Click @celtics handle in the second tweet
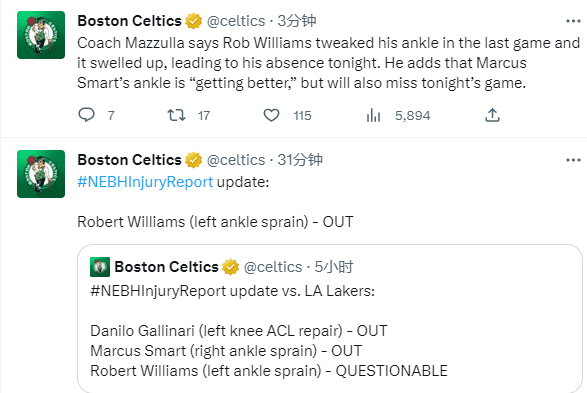The height and width of the screenshot is (393, 587). pos(236,160)
